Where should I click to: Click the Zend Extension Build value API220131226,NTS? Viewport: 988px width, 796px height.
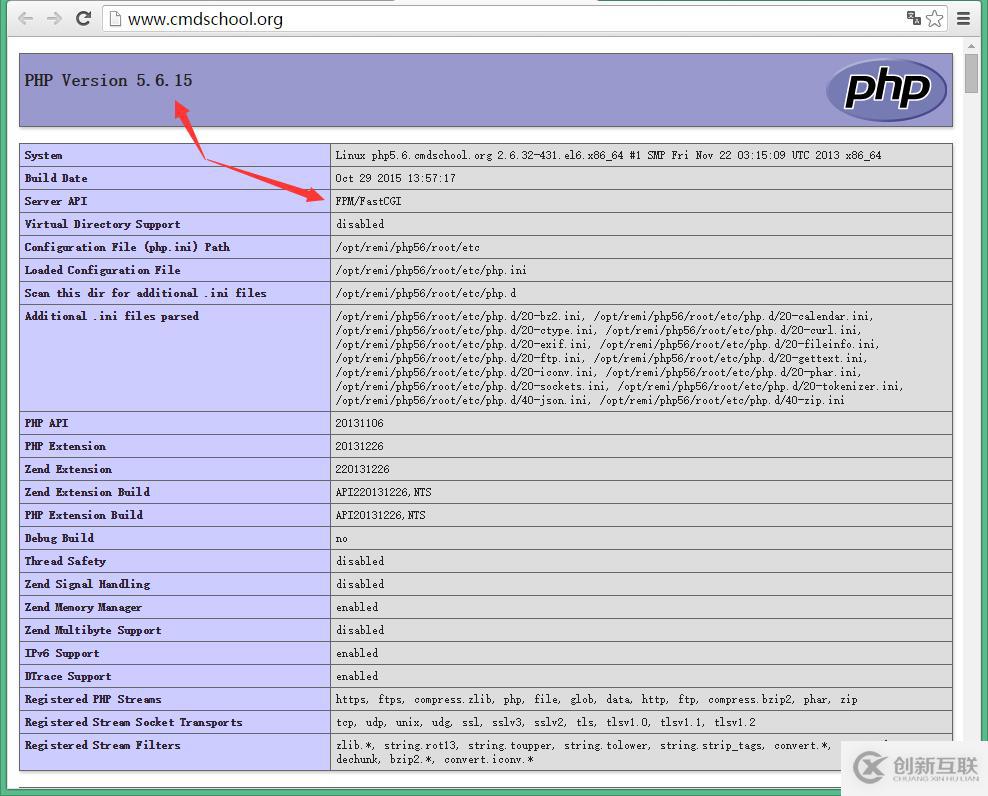click(x=383, y=492)
